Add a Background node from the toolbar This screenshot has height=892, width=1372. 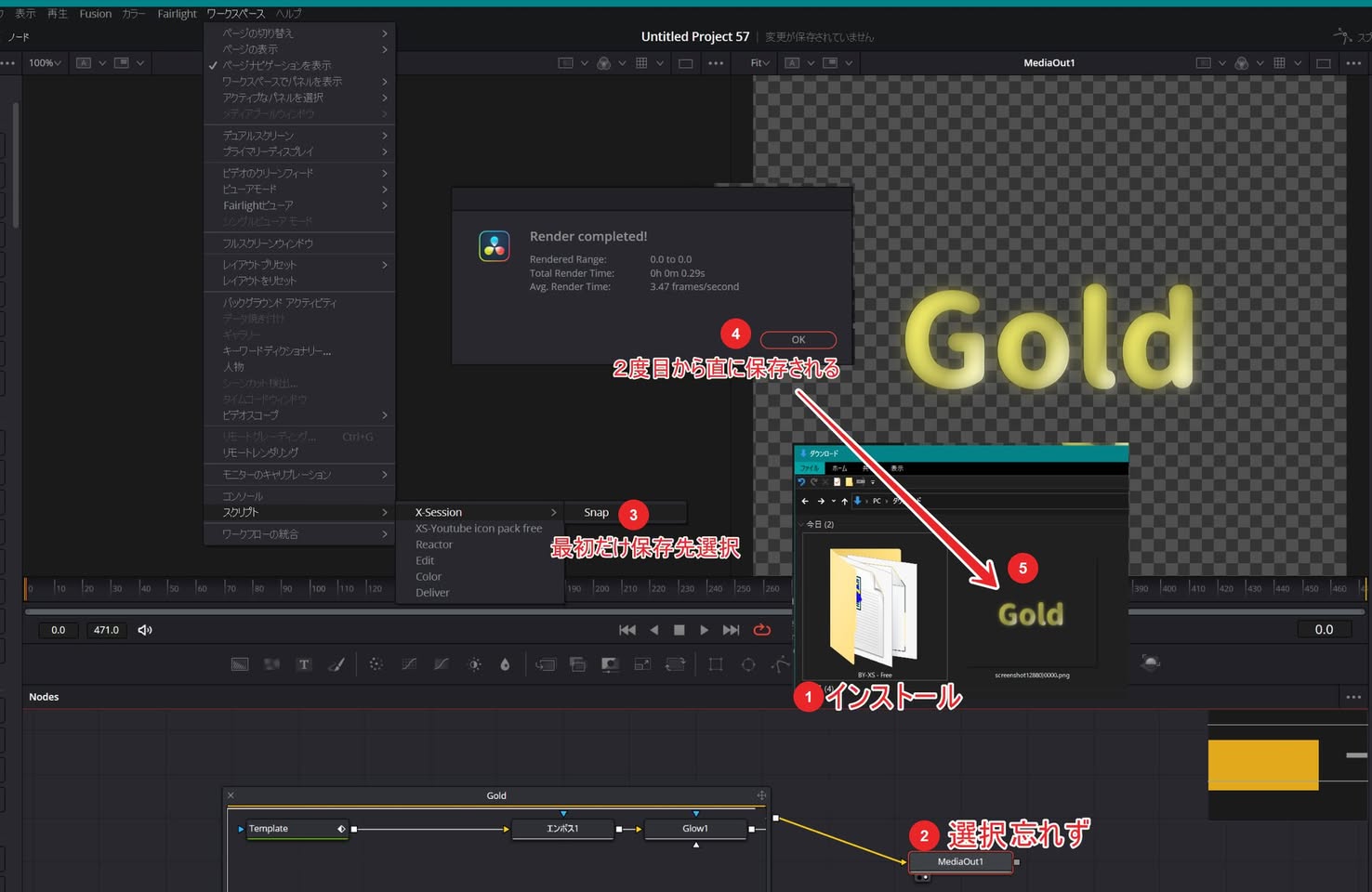click(x=240, y=664)
